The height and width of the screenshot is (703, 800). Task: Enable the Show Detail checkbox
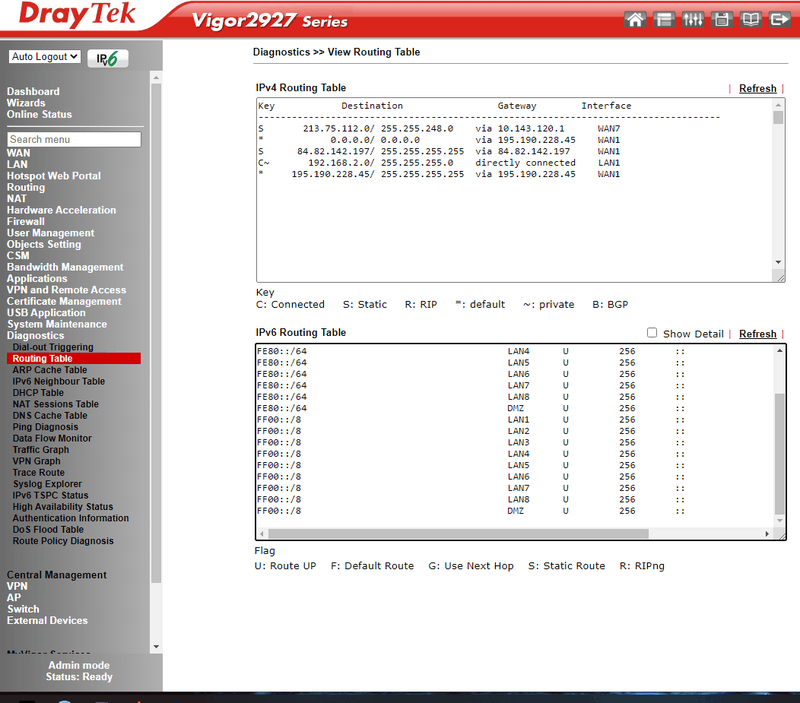pyautogui.click(x=652, y=333)
